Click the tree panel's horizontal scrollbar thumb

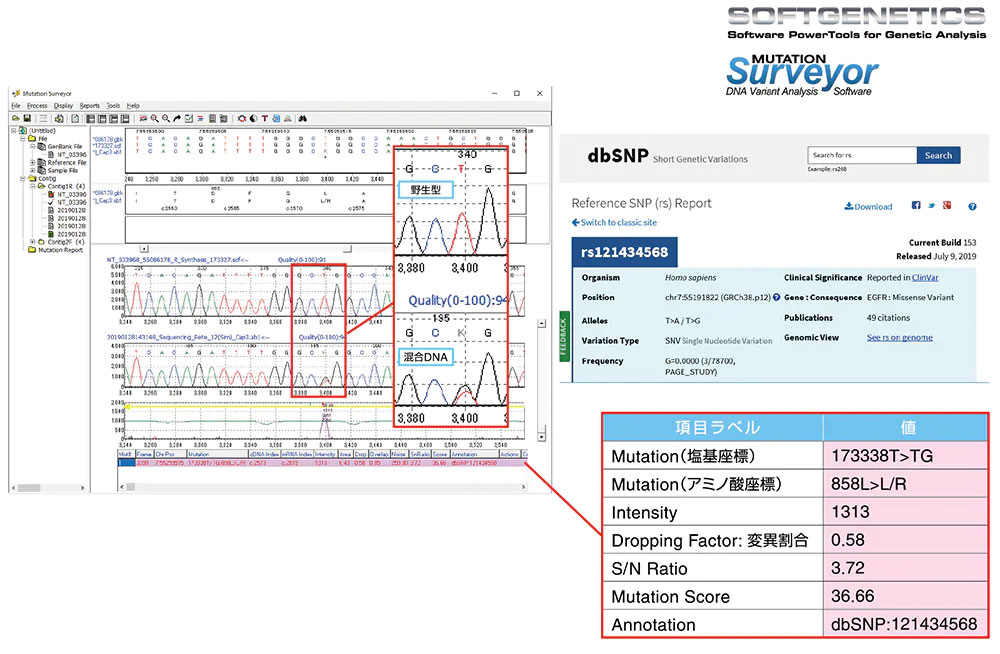pos(29,488)
